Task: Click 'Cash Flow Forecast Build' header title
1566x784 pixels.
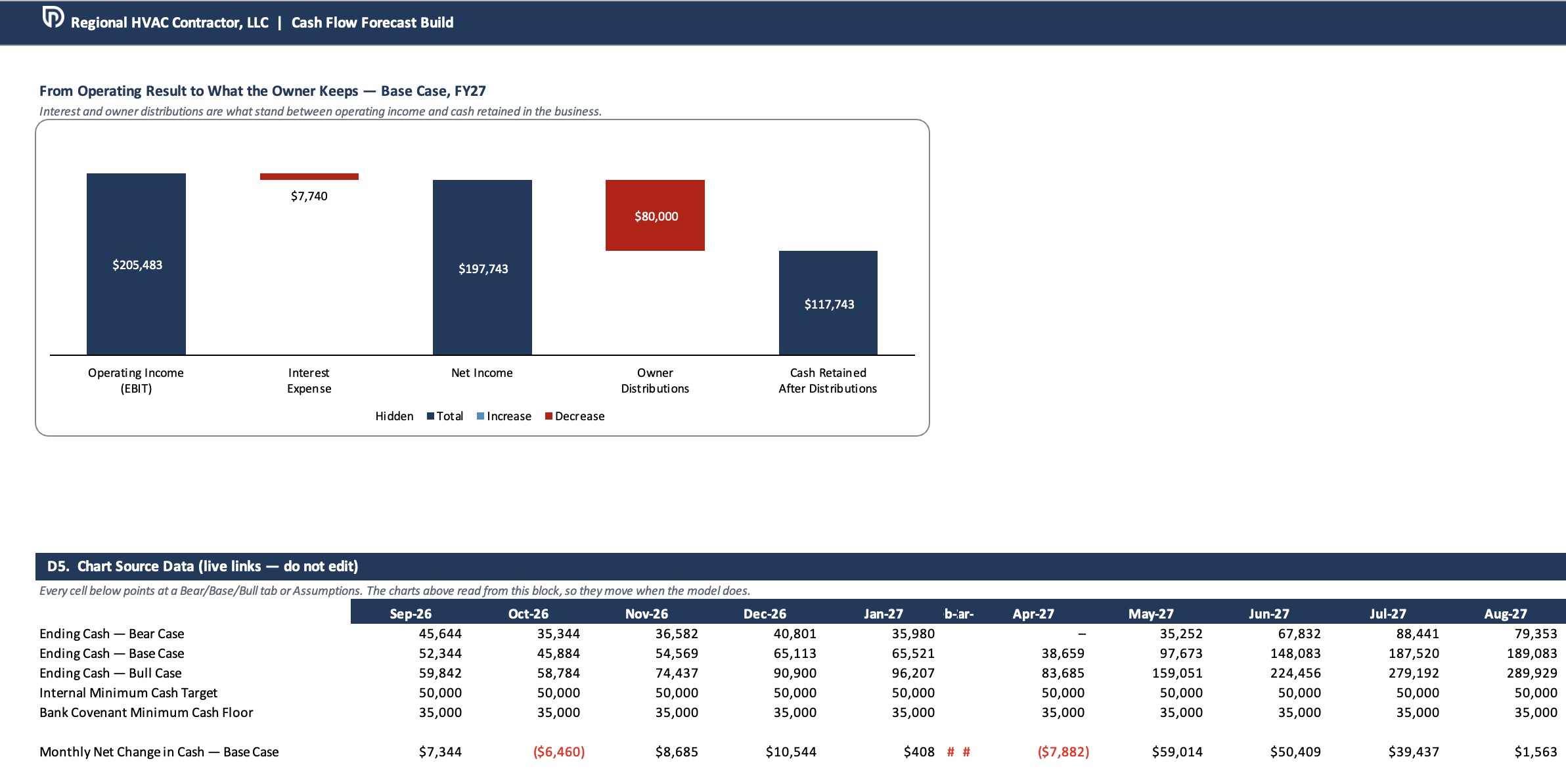Action: [x=372, y=22]
